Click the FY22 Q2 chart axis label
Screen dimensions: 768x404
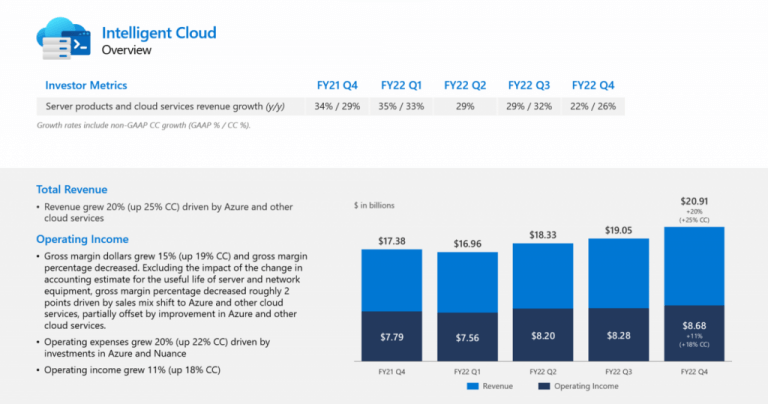click(x=543, y=372)
